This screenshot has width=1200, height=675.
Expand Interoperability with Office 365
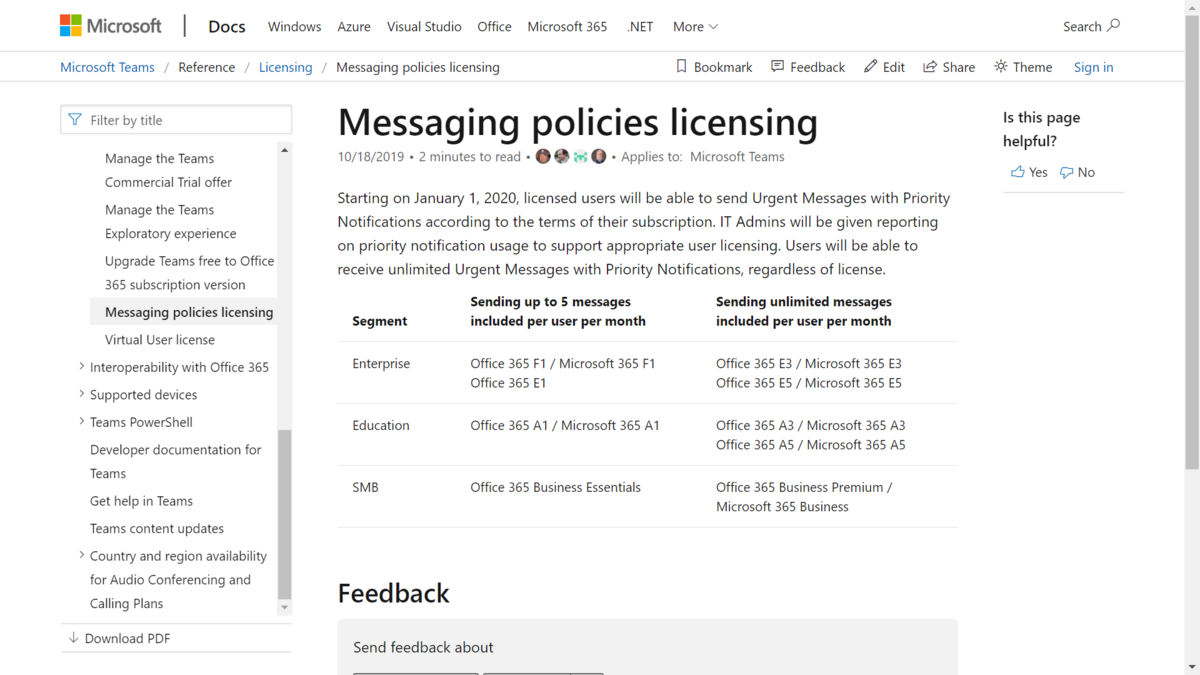click(82, 367)
